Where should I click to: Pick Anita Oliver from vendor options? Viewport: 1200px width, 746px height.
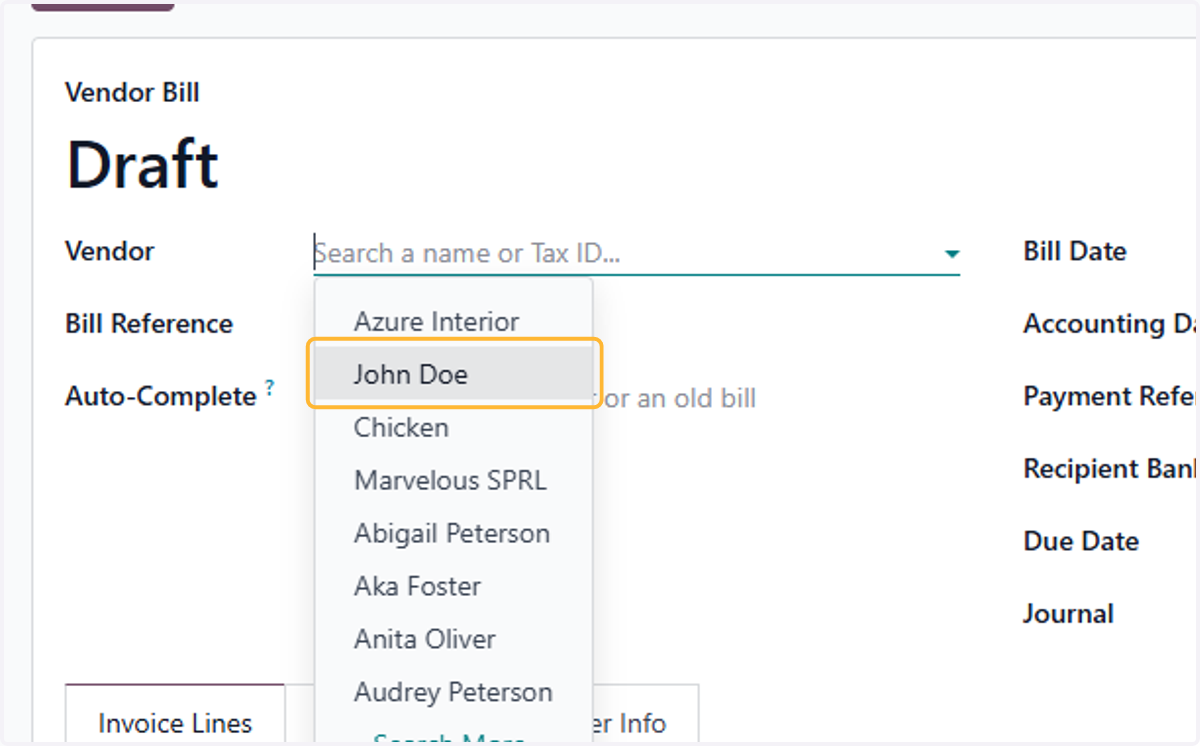point(454,640)
